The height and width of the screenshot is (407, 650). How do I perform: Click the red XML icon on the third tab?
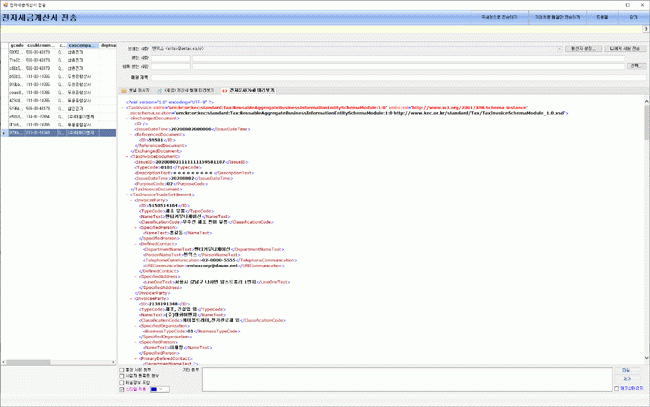pyautogui.click(x=225, y=90)
